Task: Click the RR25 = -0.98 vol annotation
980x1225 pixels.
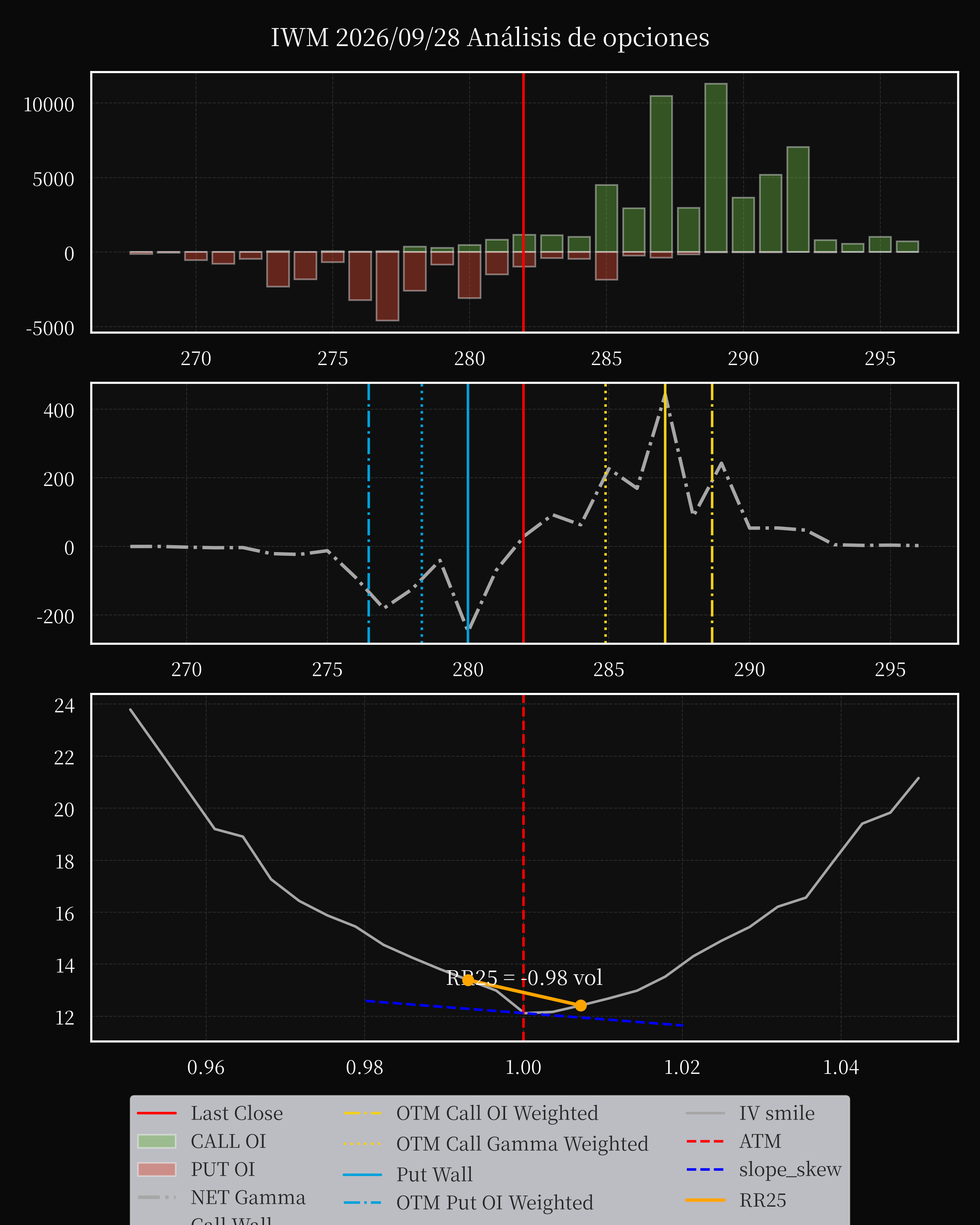Action: [x=524, y=977]
